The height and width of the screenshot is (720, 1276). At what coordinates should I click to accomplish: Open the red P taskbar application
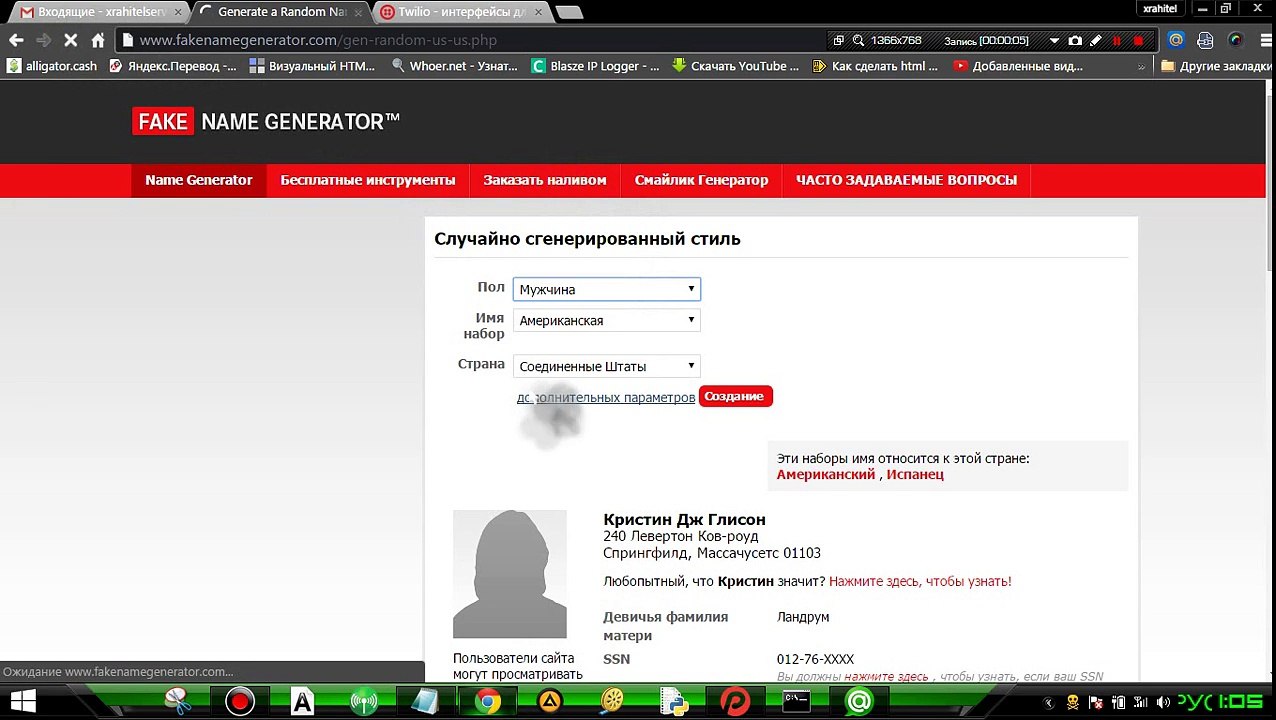click(x=736, y=702)
